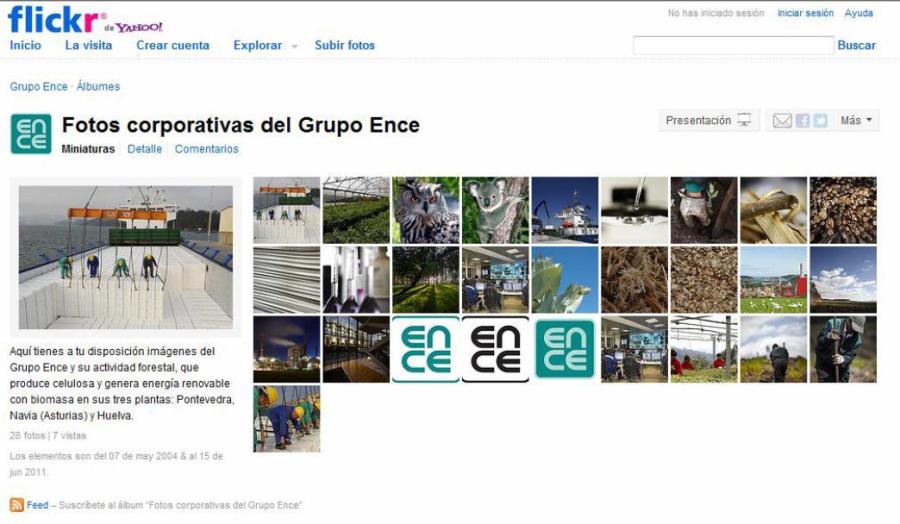Click the Álbumes breadcrumb link
The height and width of the screenshot is (524, 900).
(98, 87)
